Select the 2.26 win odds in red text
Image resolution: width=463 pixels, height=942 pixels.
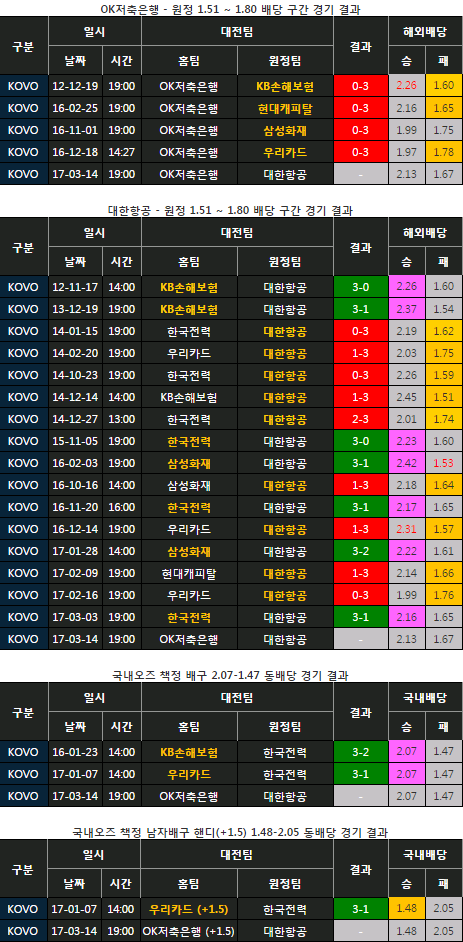[407, 86]
